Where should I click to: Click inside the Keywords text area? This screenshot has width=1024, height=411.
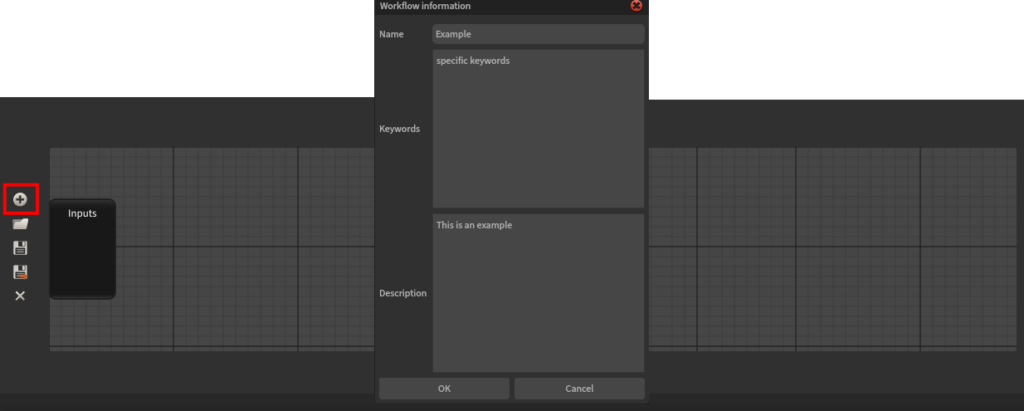pyautogui.click(x=538, y=129)
